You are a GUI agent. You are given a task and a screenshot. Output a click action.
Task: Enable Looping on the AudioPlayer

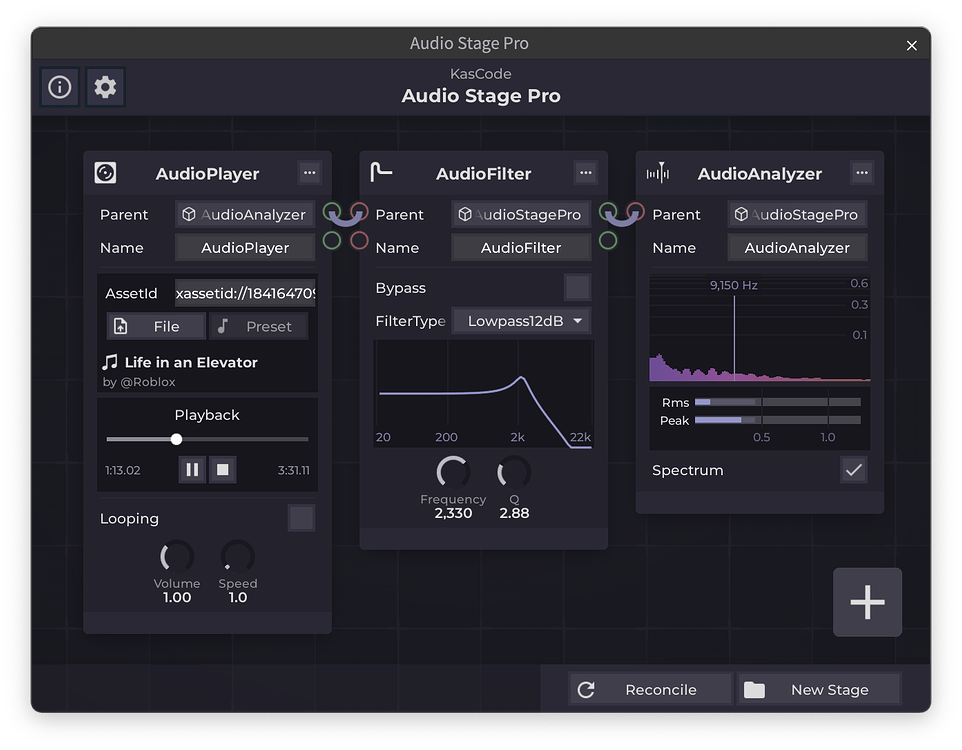pyautogui.click(x=301, y=518)
